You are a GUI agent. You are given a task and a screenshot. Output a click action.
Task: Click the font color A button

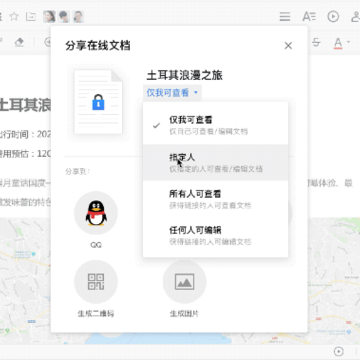click(338, 43)
